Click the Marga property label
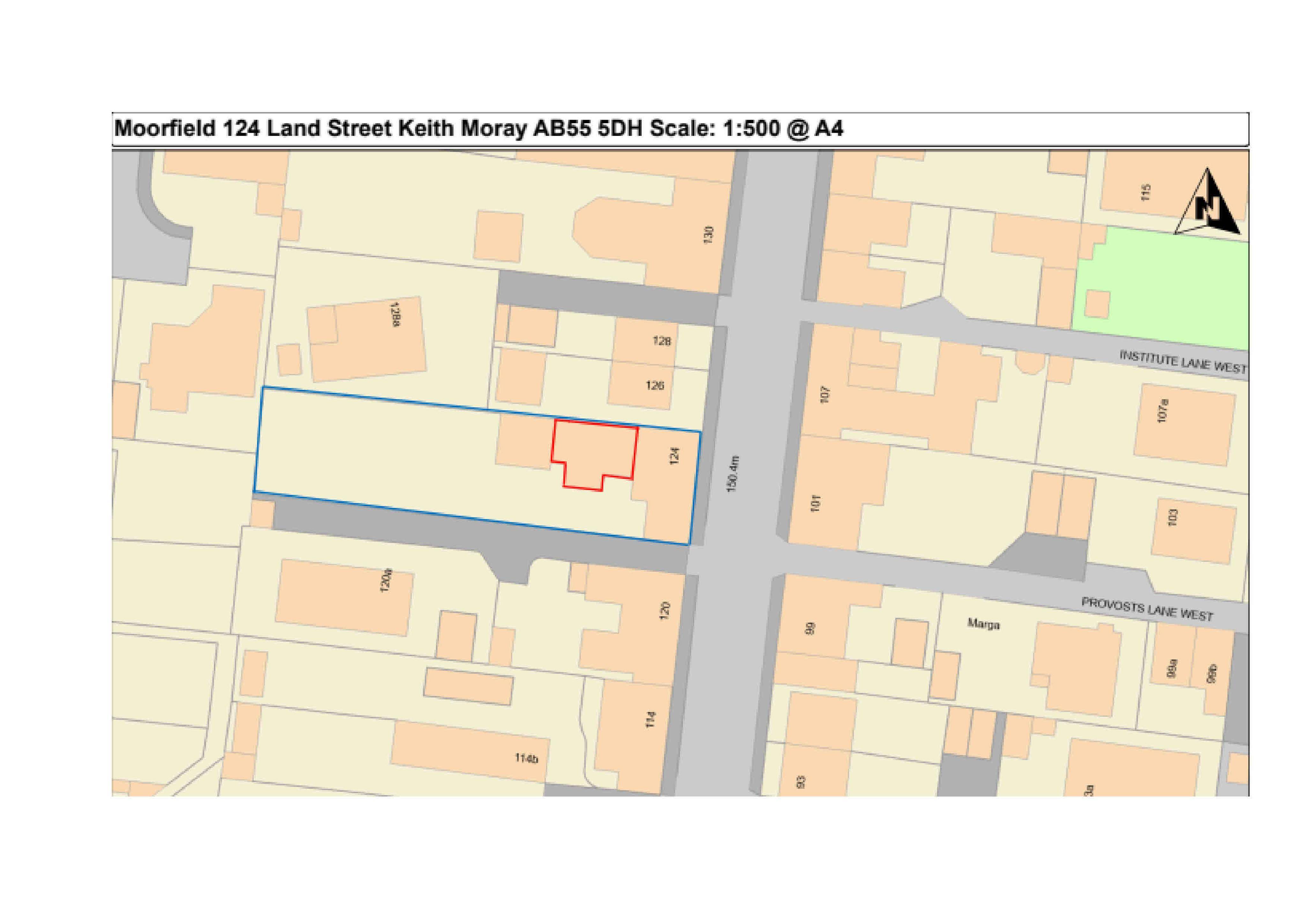 (984, 624)
